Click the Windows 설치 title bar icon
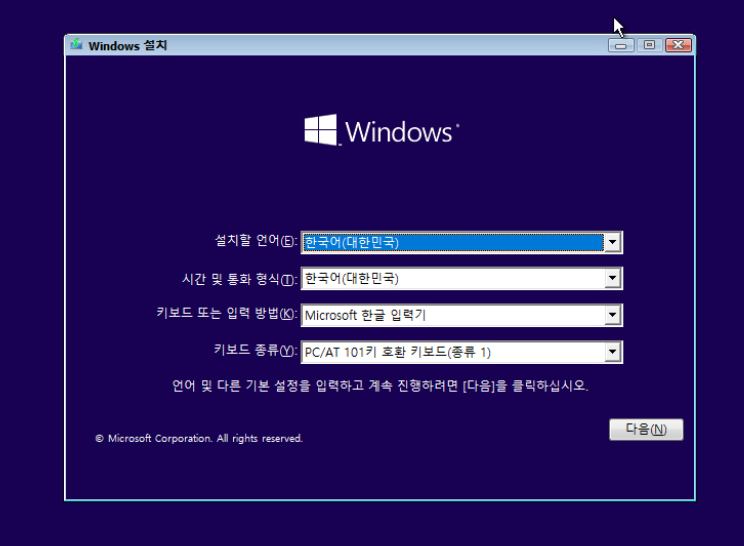This screenshot has width=744, height=546. (76, 45)
